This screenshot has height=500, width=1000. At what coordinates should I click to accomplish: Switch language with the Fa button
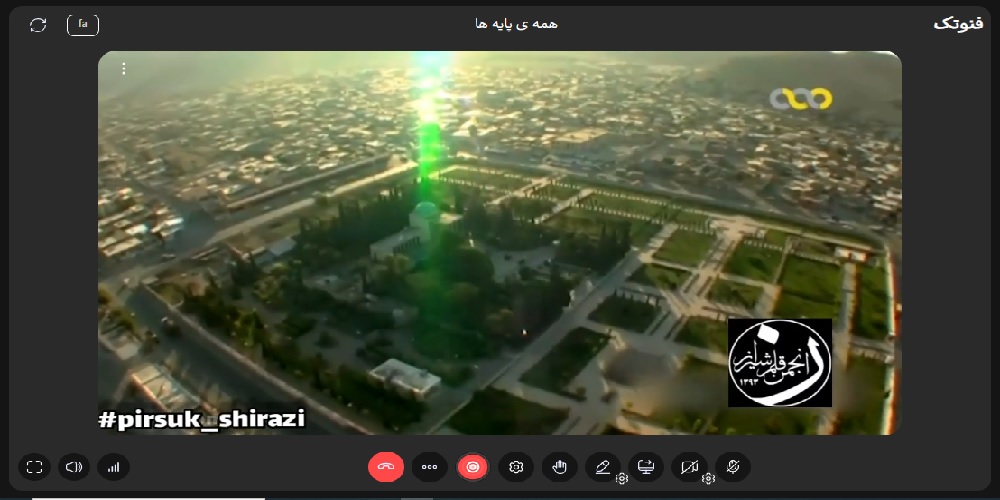(x=83, y=25)
